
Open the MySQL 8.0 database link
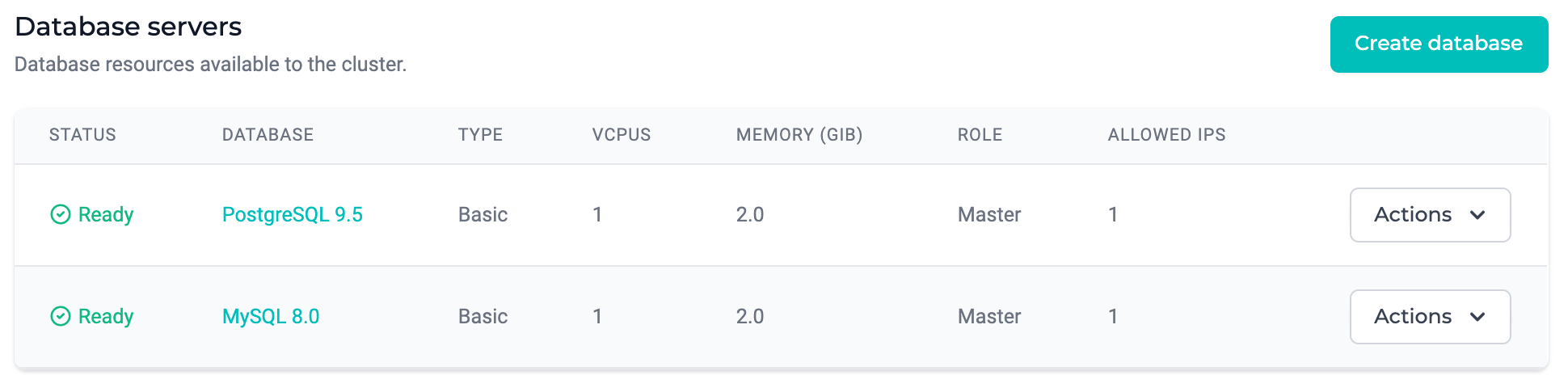271,316
